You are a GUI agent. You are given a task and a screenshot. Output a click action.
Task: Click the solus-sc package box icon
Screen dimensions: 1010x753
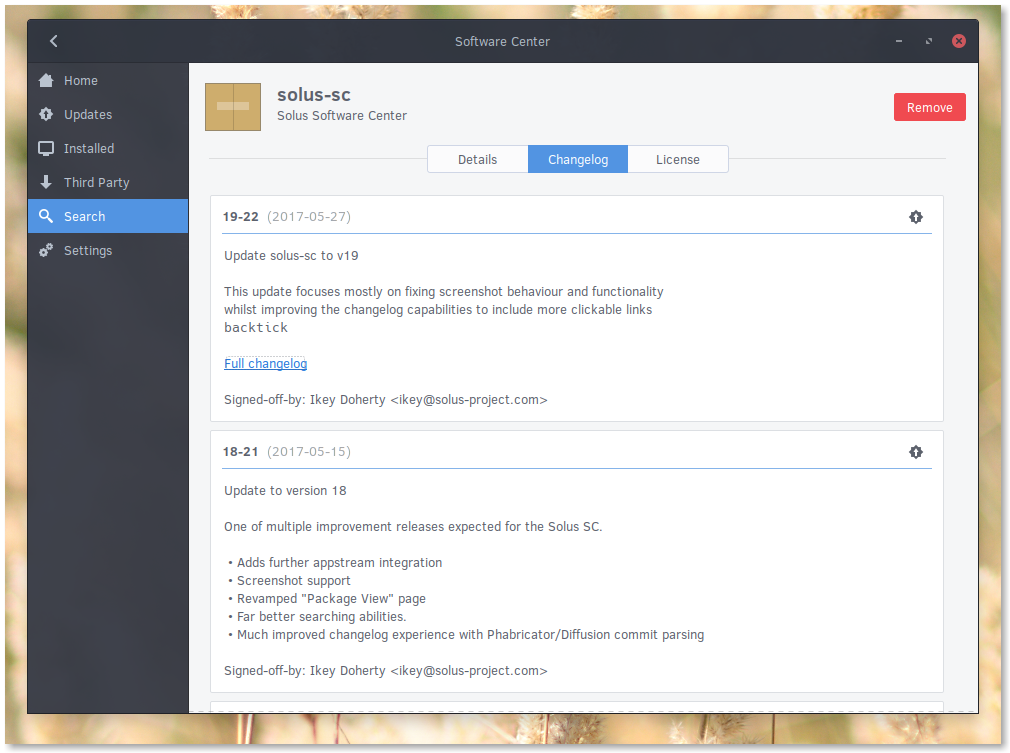233,107
